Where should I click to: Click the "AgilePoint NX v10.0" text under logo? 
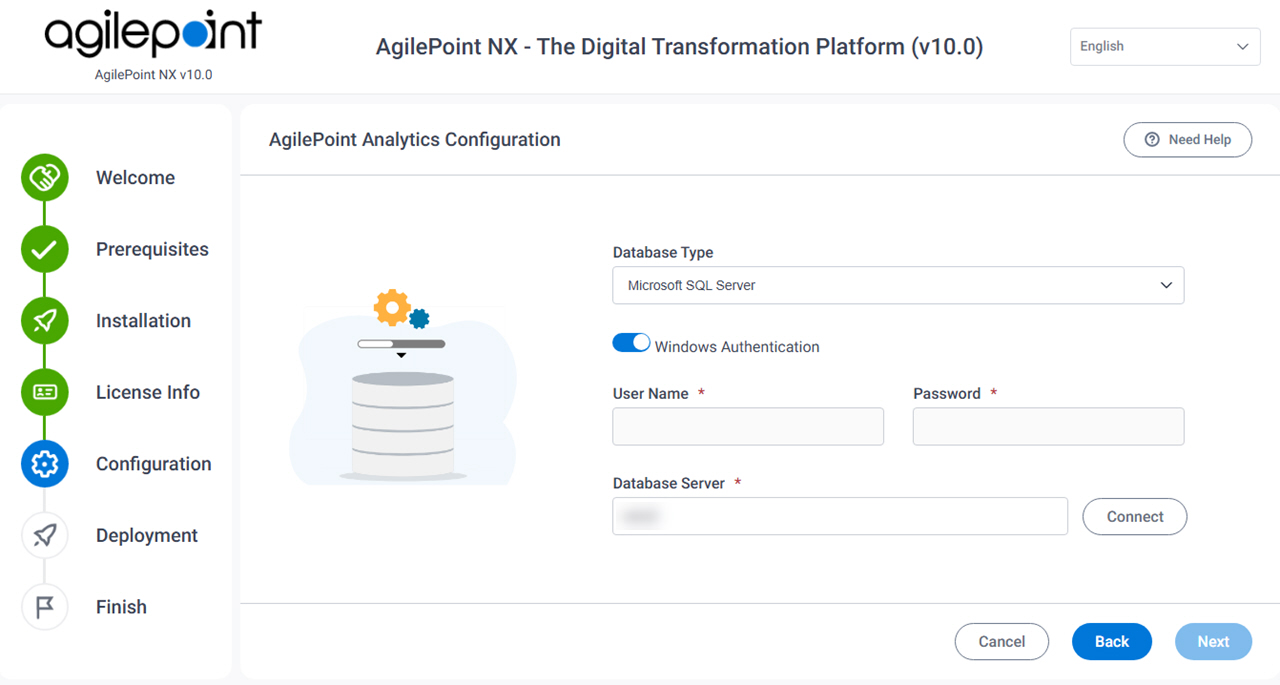point(153,75)
